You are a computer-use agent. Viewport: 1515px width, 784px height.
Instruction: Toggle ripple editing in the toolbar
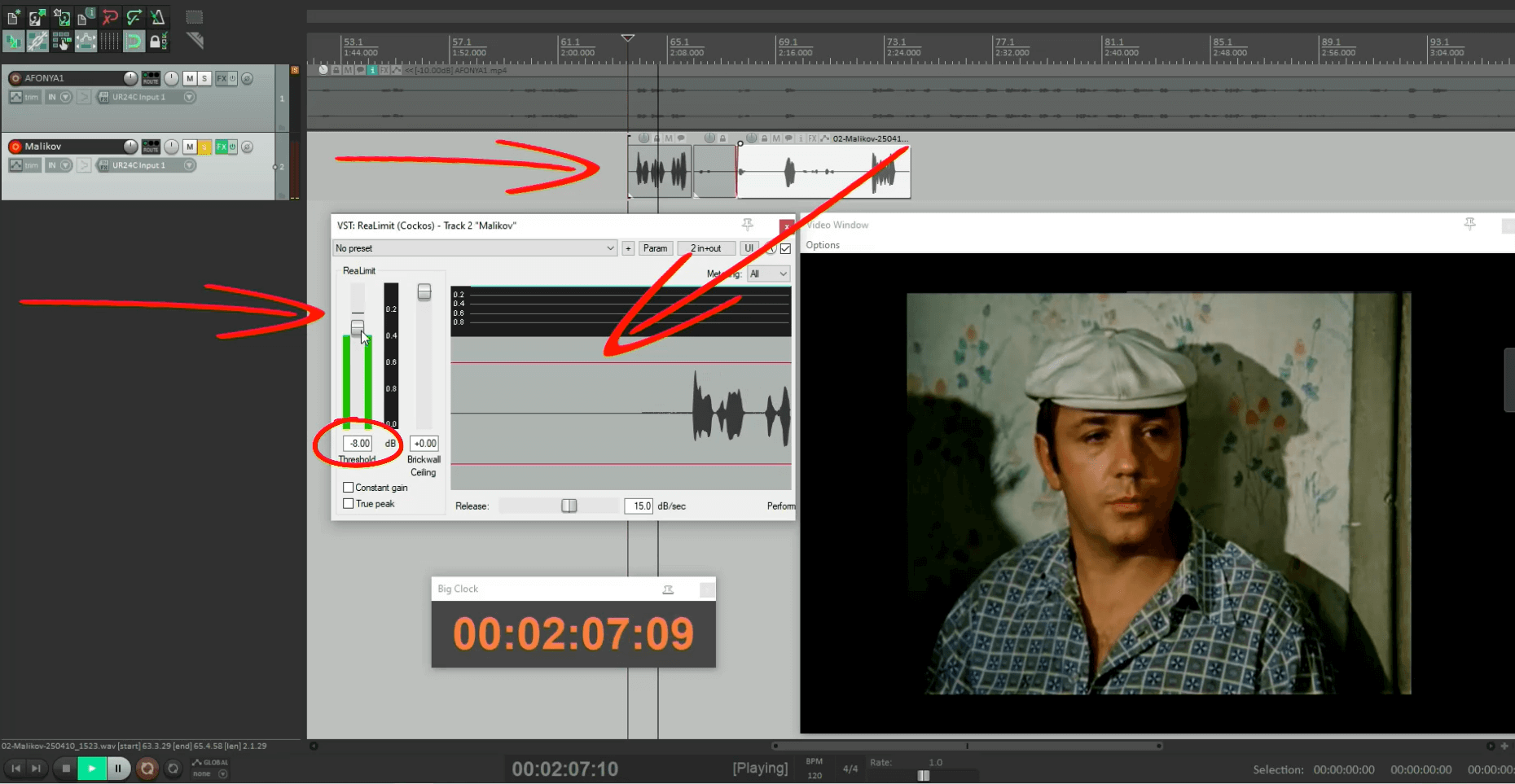(62, 41)
